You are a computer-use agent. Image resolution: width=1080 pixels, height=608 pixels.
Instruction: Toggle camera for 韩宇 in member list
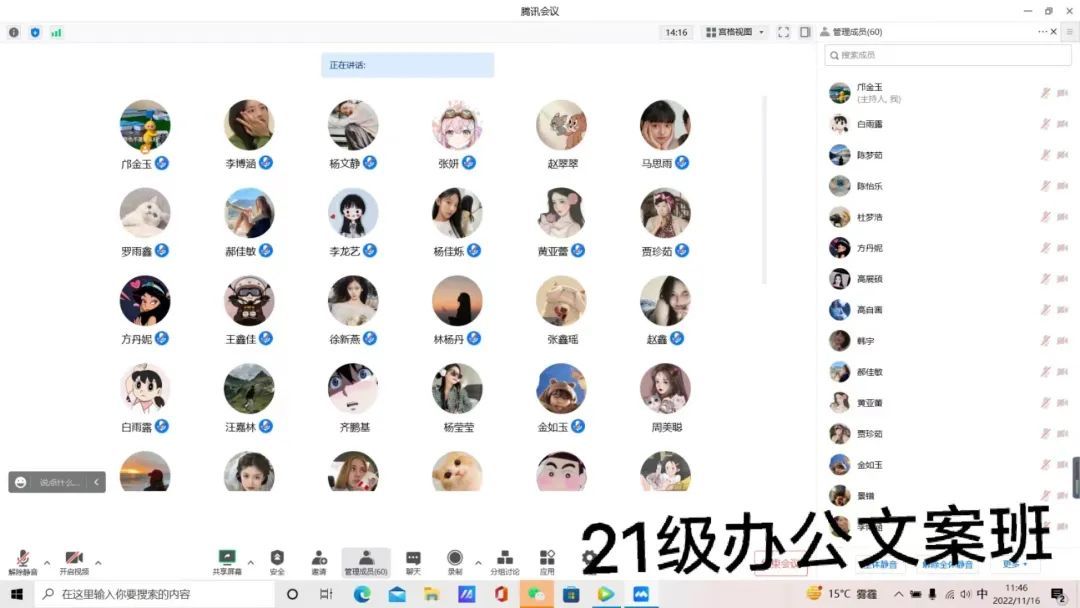point(1063,341)
